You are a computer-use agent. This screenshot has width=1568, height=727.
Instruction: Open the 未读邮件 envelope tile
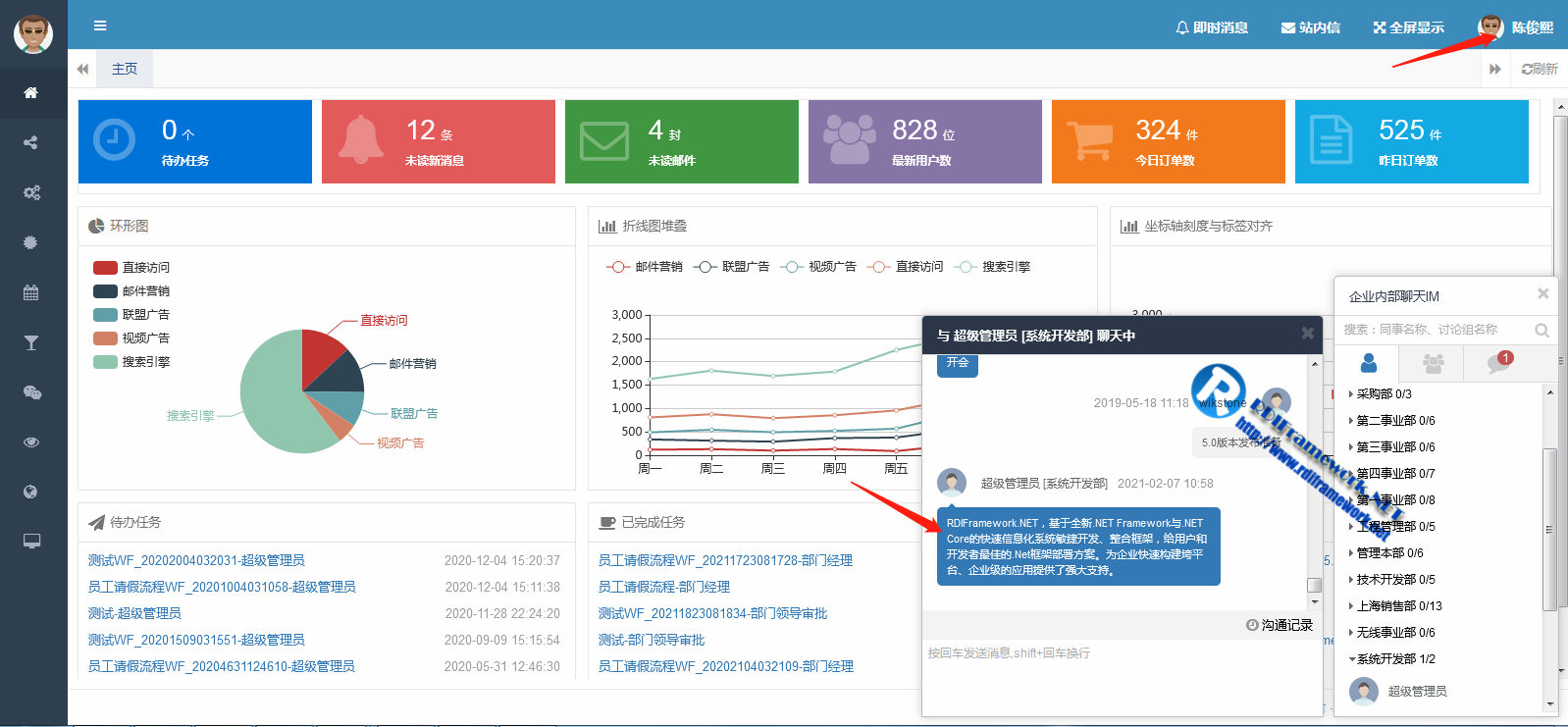pos(682,141)
